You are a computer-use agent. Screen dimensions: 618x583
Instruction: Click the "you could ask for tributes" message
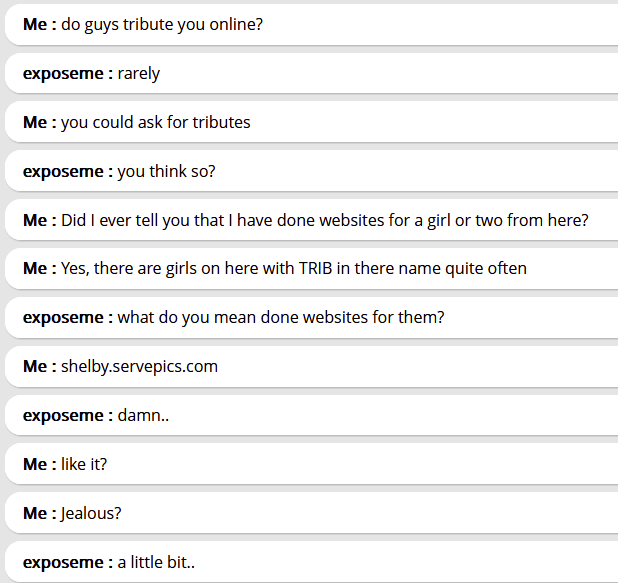tap(156, 122)
